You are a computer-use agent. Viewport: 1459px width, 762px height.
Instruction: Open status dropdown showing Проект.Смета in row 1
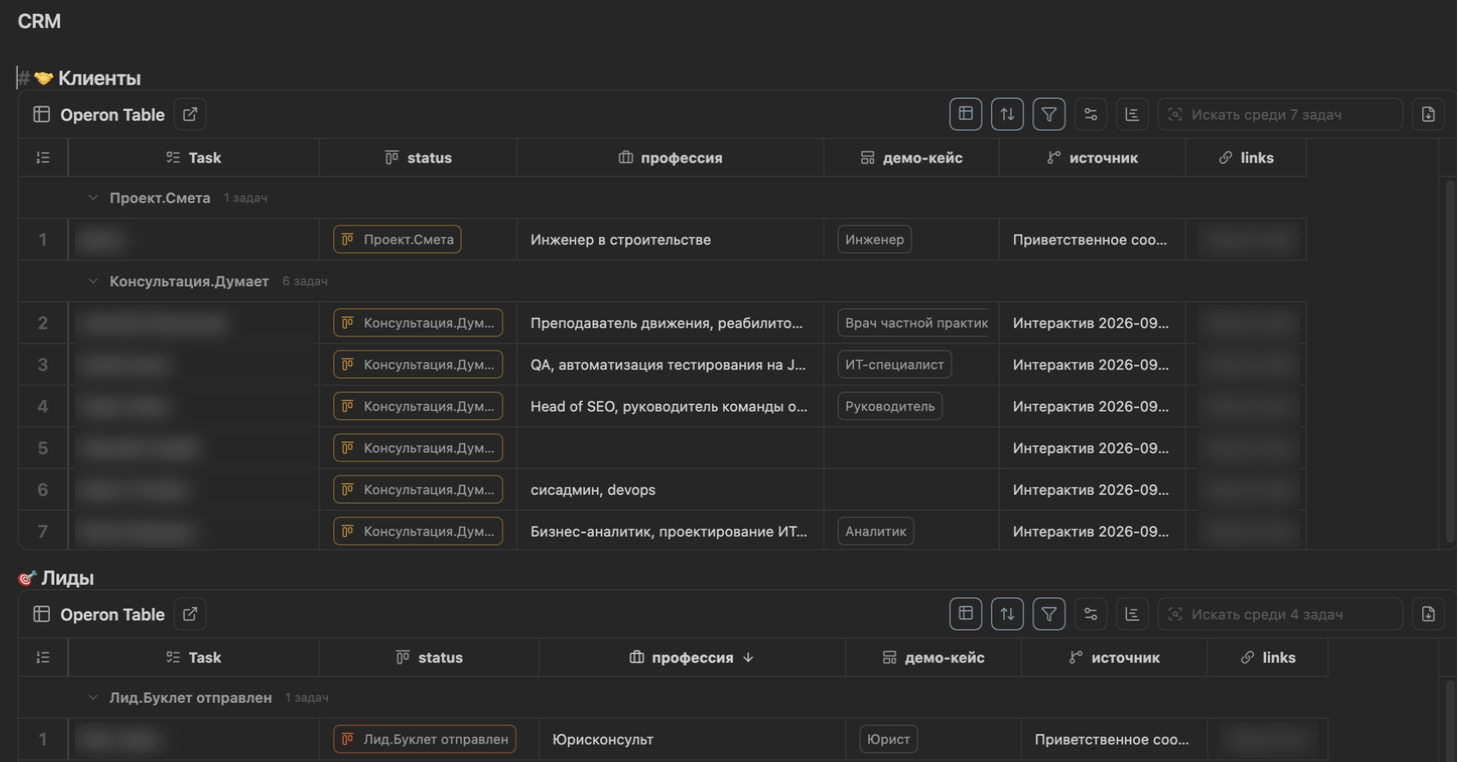pos(397,240)
